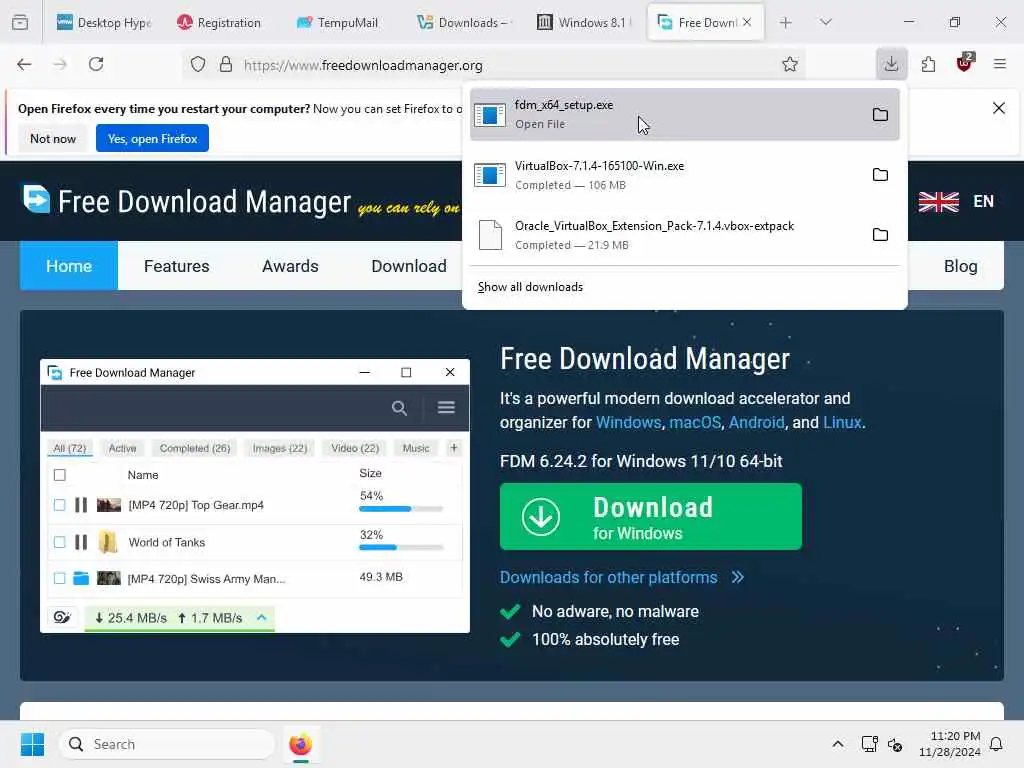Click the address bar URL field
Viewport: 1024px width, 768px height.
tap(496, 65)
